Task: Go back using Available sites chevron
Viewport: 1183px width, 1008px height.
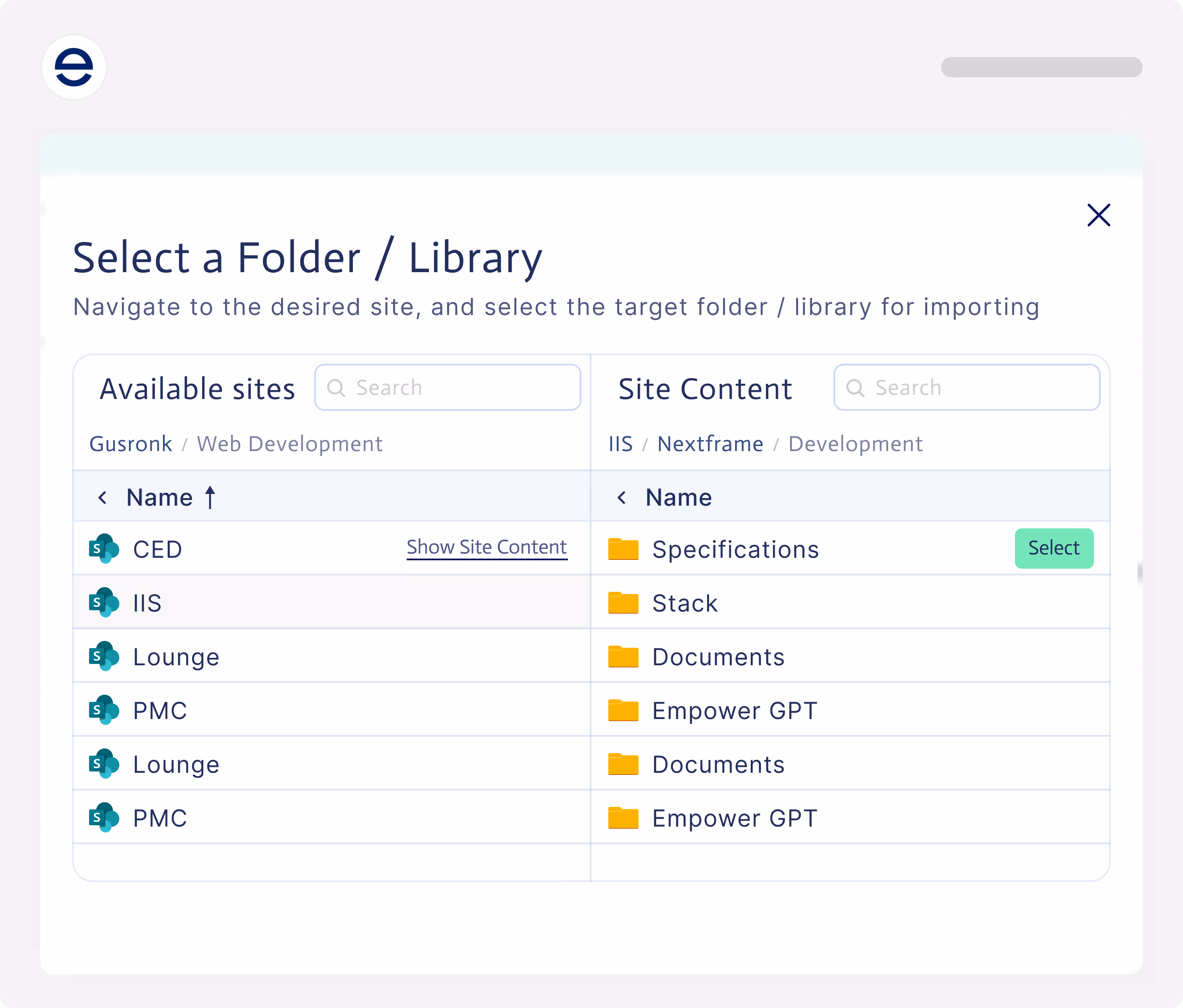Action: coord(103,498)
